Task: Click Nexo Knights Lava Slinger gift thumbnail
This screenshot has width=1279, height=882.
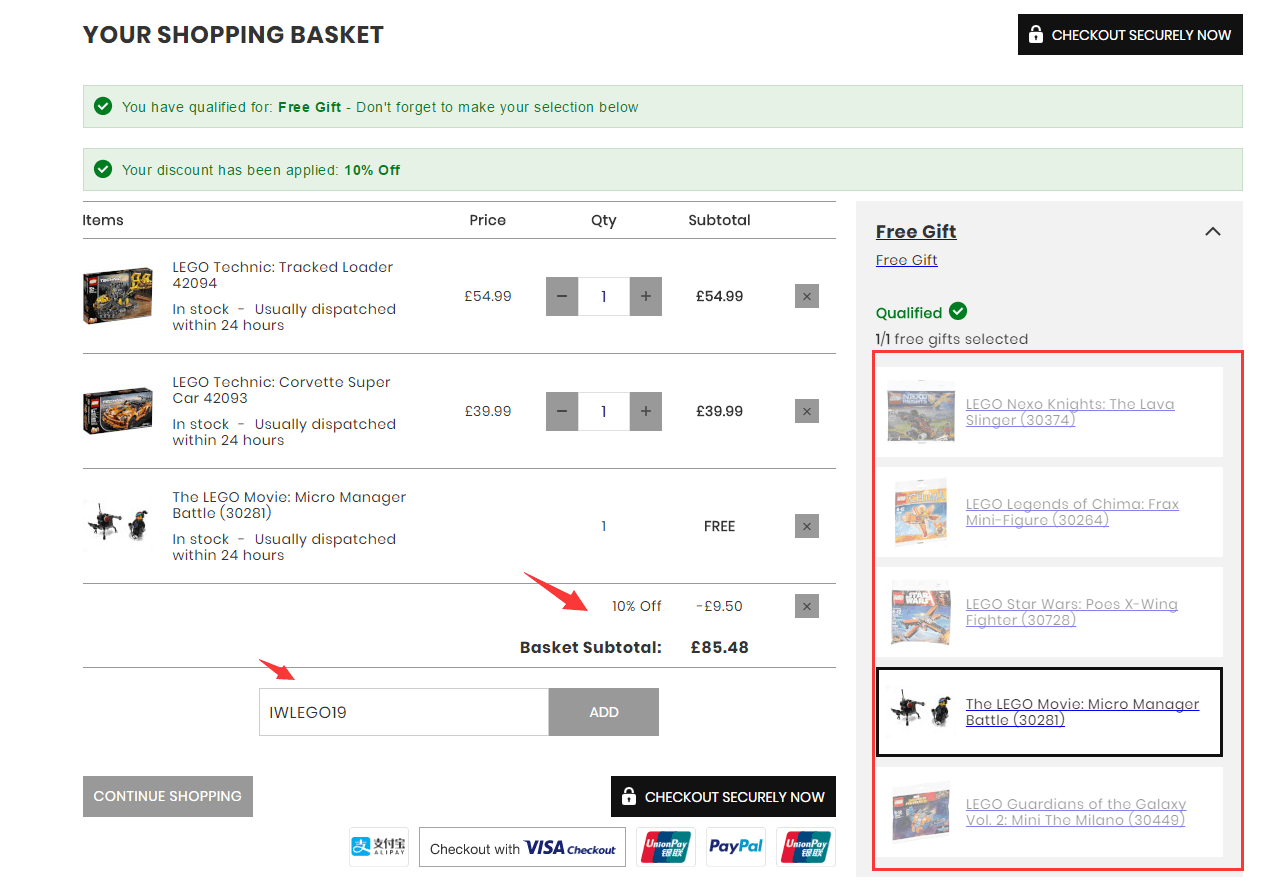Action: [x=921, y=412]
